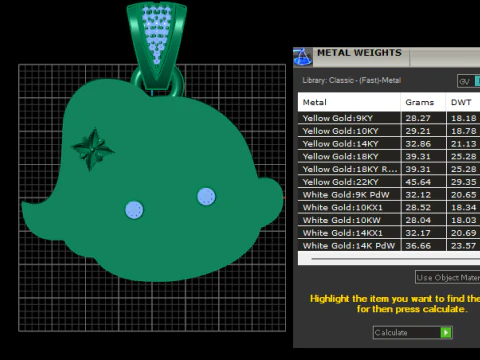
Task: Click the Metal Weights flask icon
Action: pyautogui.click(x=303, y=57)
